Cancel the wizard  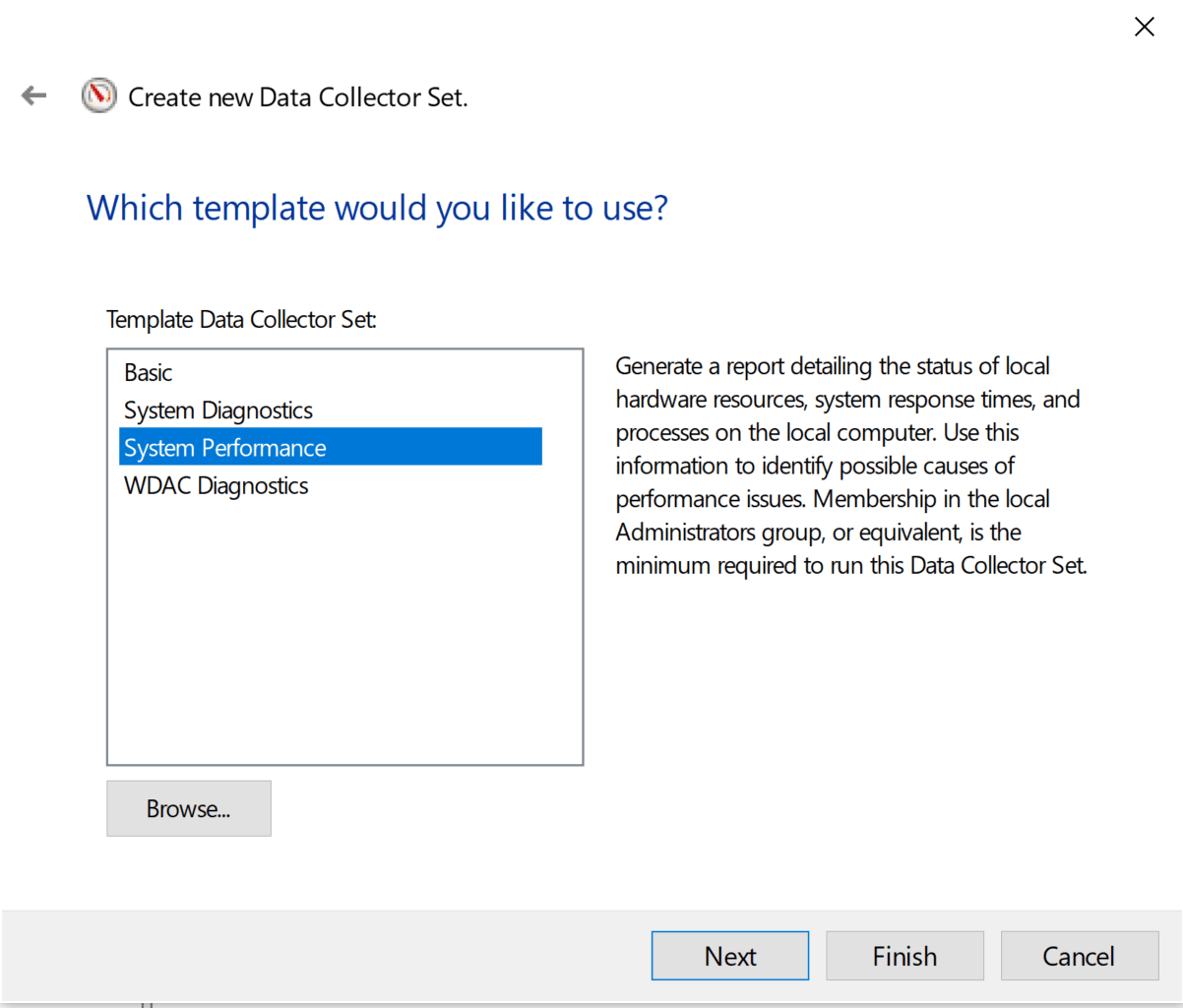pos(1079,956)
